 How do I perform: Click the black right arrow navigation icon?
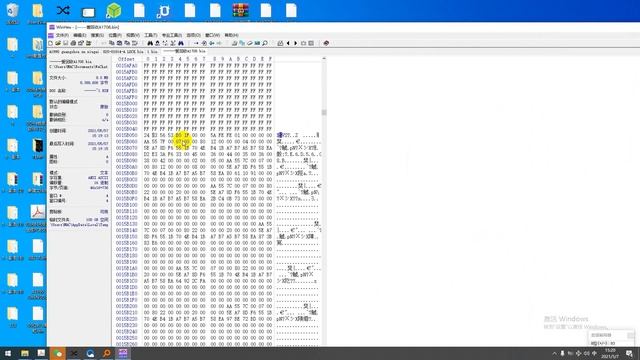click(296, 43)
